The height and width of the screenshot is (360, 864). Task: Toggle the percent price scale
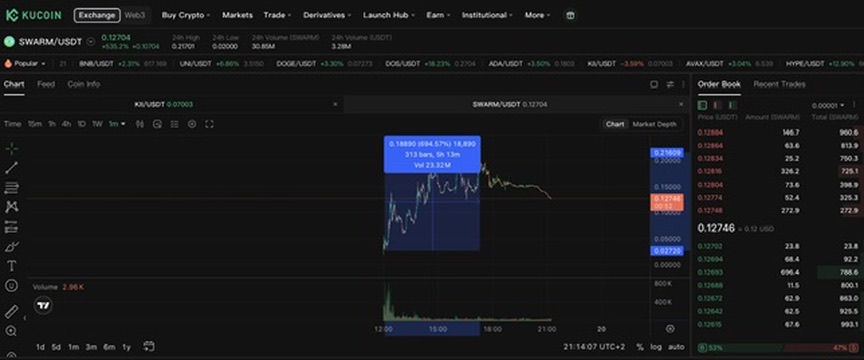(x=640, y=347)
